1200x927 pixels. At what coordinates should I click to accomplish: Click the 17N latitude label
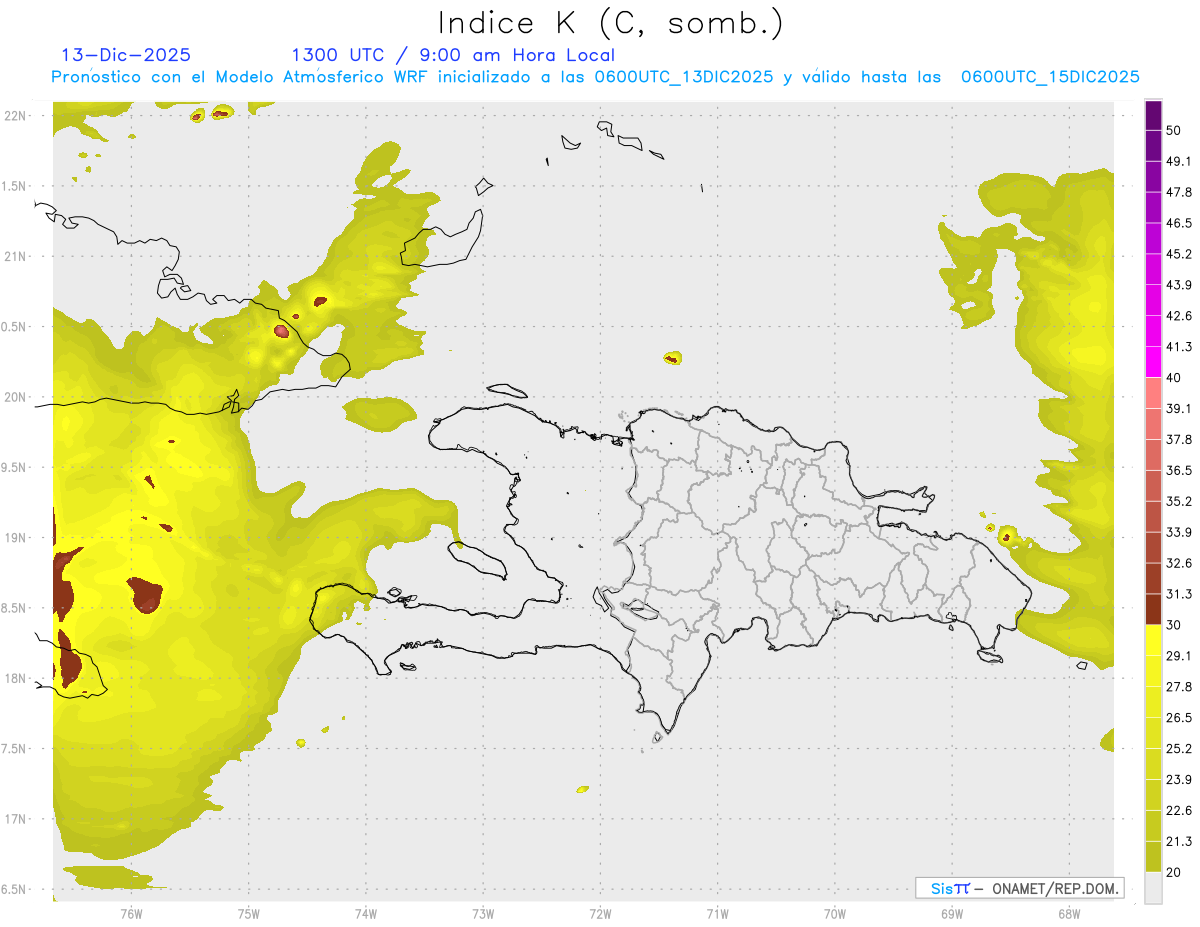tap(14, 819)
